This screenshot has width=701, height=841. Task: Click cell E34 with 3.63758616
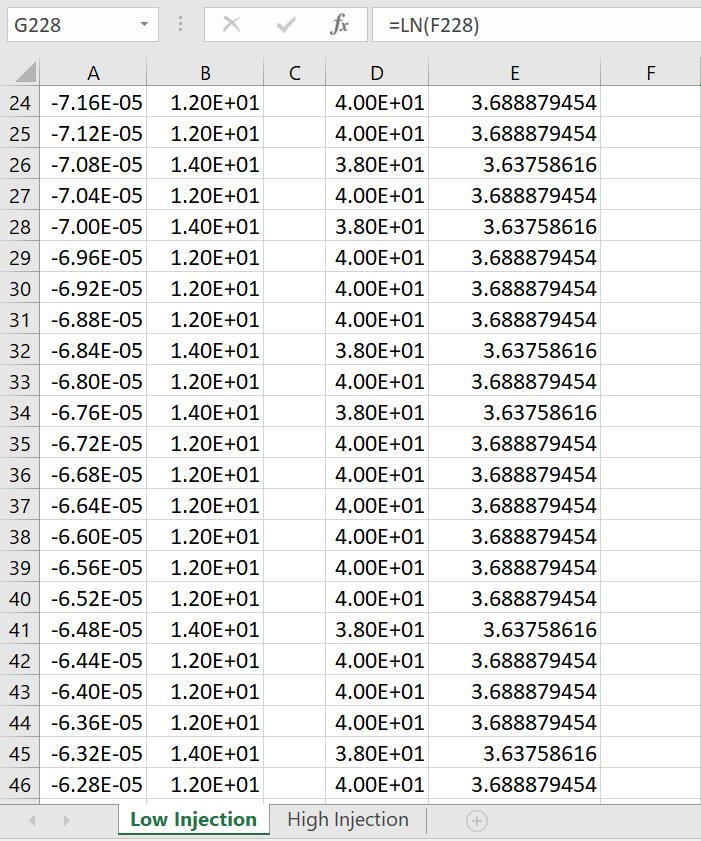pos(514,412)
